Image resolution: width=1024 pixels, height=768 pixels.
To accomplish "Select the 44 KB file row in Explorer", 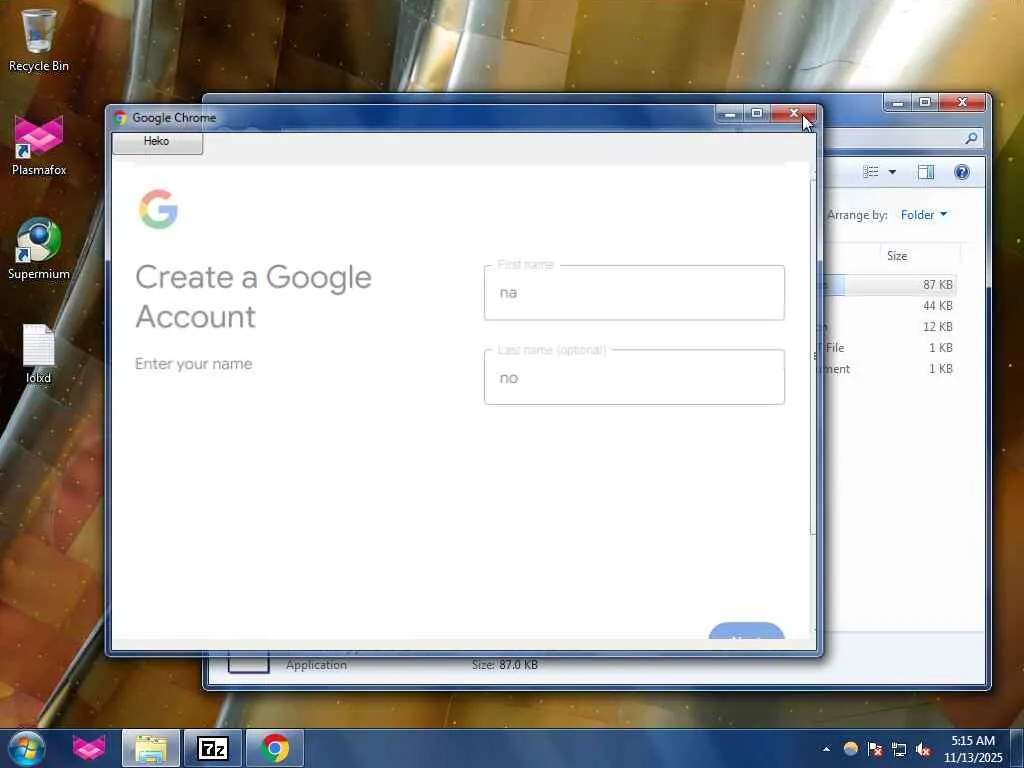I will (x=889, y=306).
